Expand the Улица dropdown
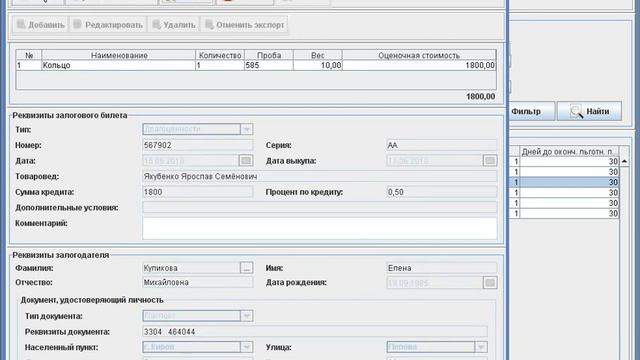This screenshot has height=360, width=640. click(481, 347)
